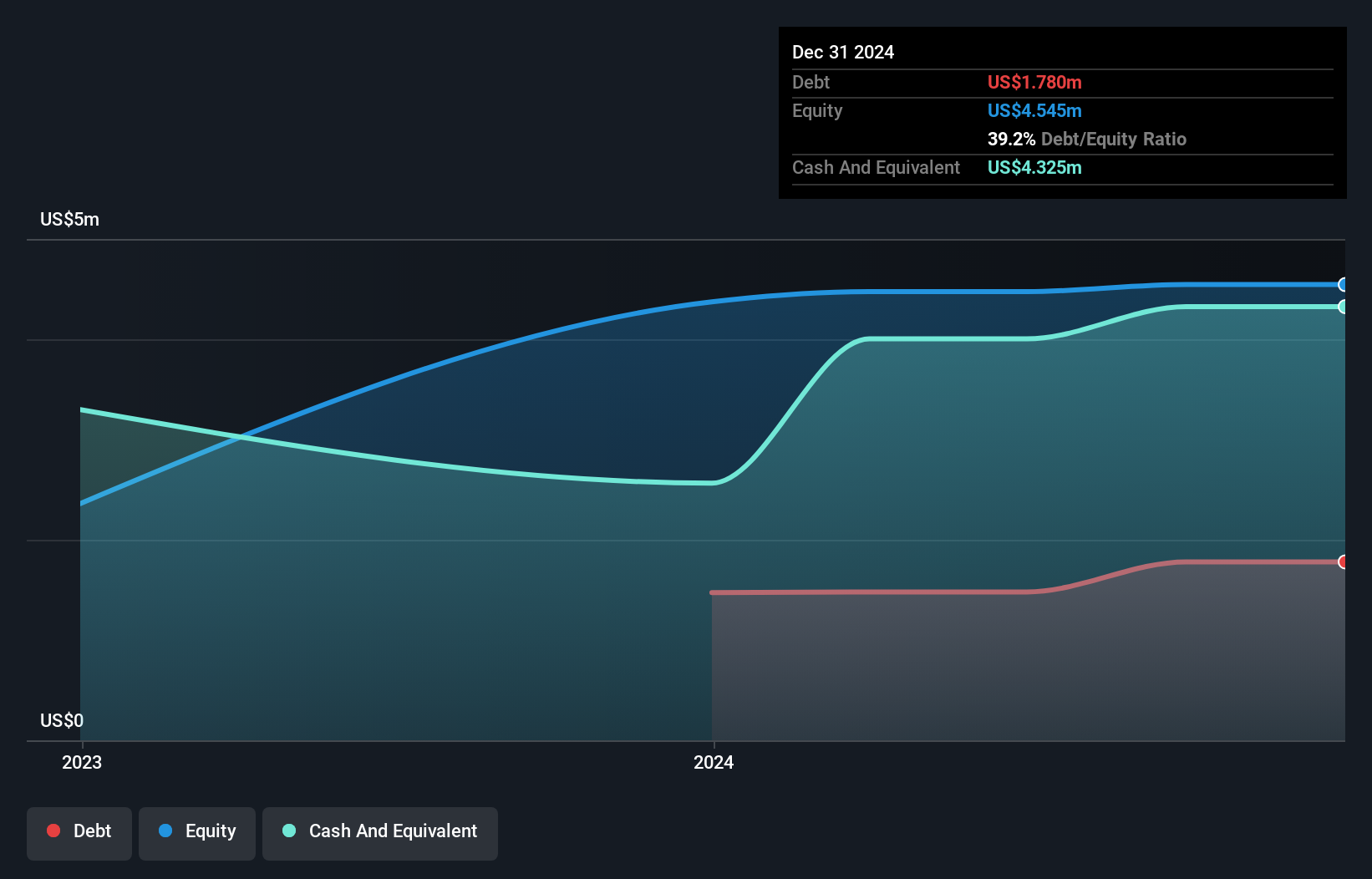Click the 39.2% Debt/Equity Ratio text
The image size is (1372, 879).
(1087, 139)
